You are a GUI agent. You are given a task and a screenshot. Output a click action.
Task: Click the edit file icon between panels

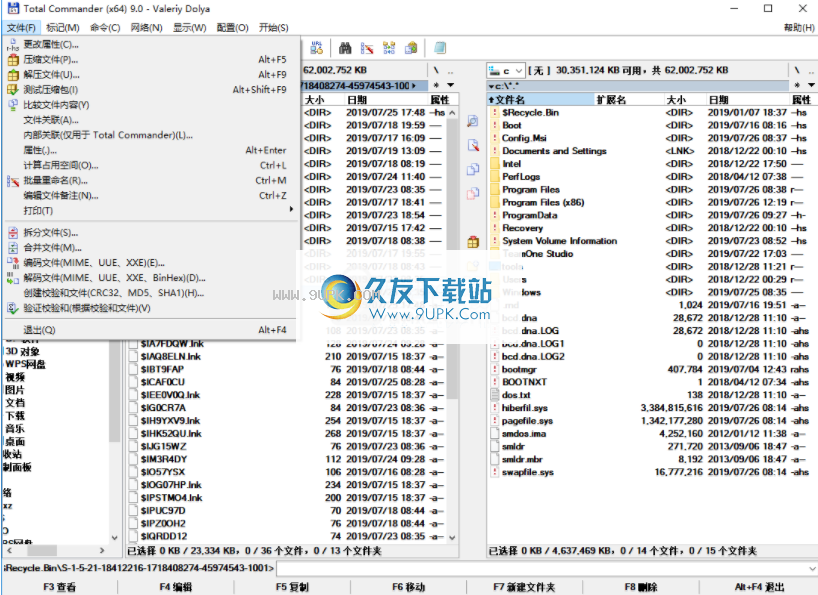(x=473, y=145)
